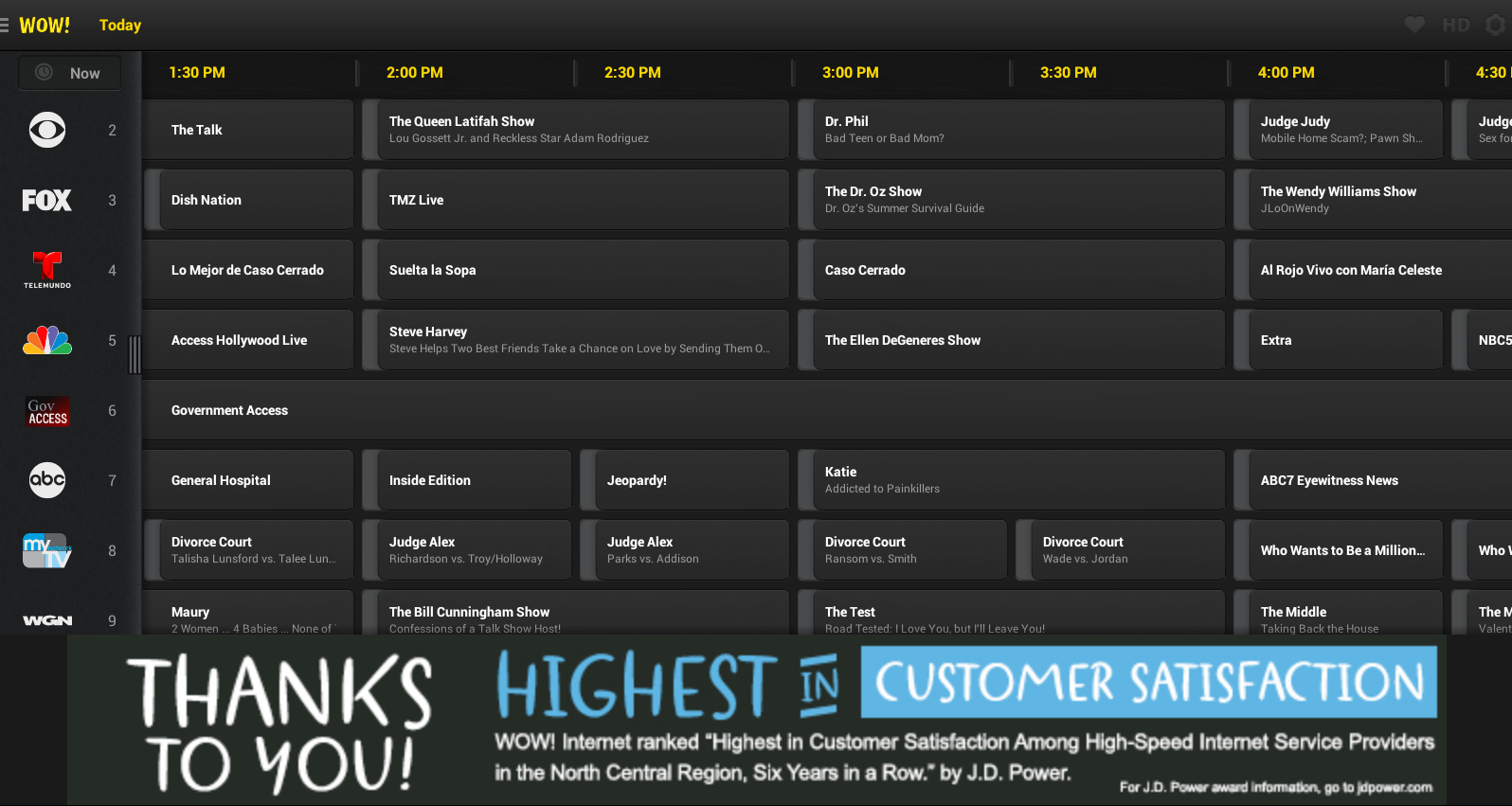Select The Dr. Oz Show listing
Screen dimensions: 1512x806
click(1012, 200)
